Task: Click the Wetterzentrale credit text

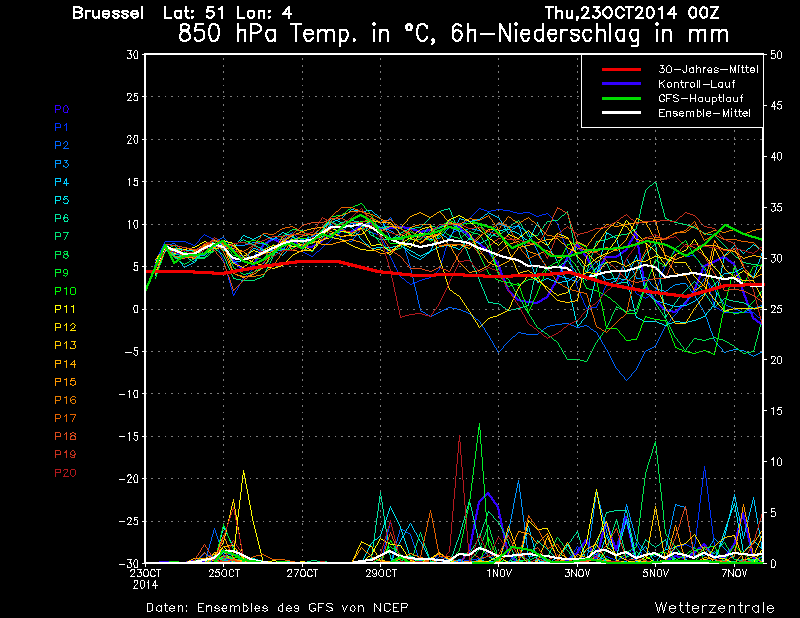Action: (714, 607)
